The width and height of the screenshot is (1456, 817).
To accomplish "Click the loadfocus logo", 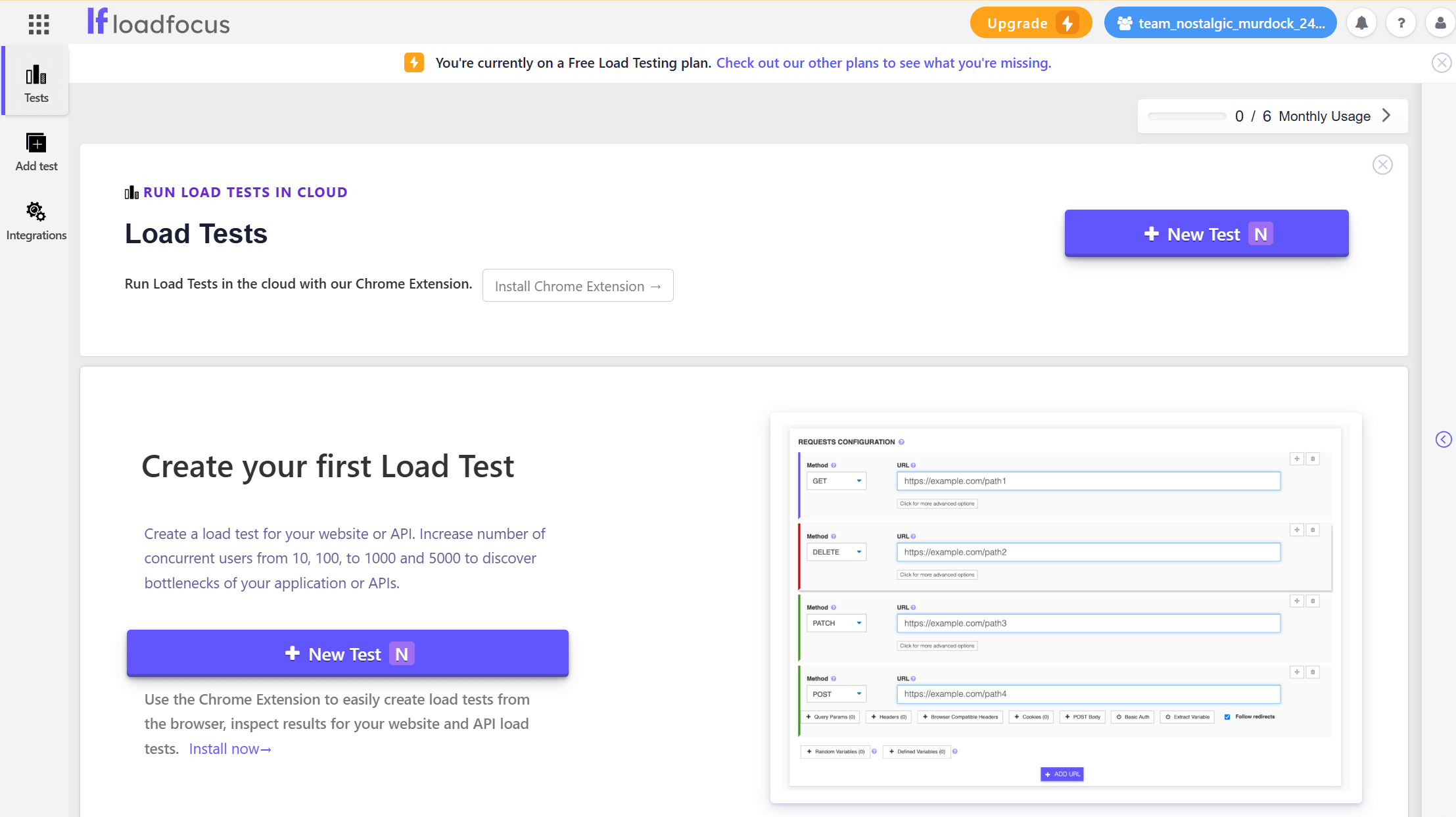I will 158,22.
